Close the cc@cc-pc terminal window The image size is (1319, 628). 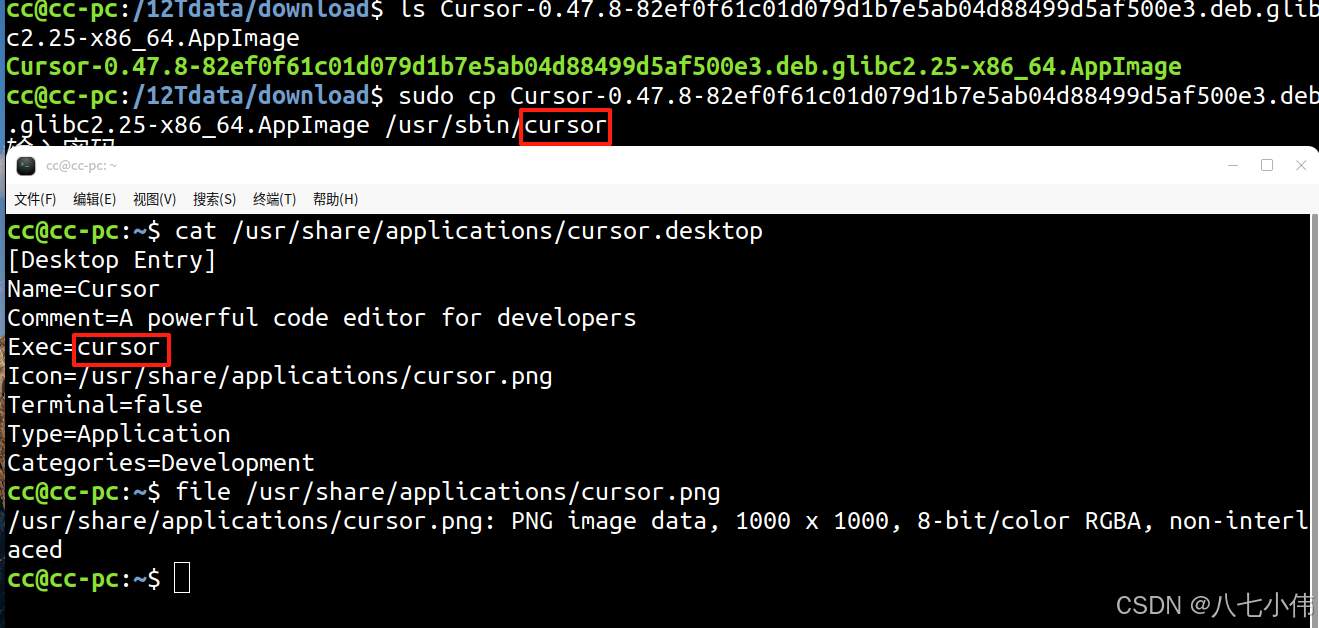pyautogui.click(x=1301, y=166)
